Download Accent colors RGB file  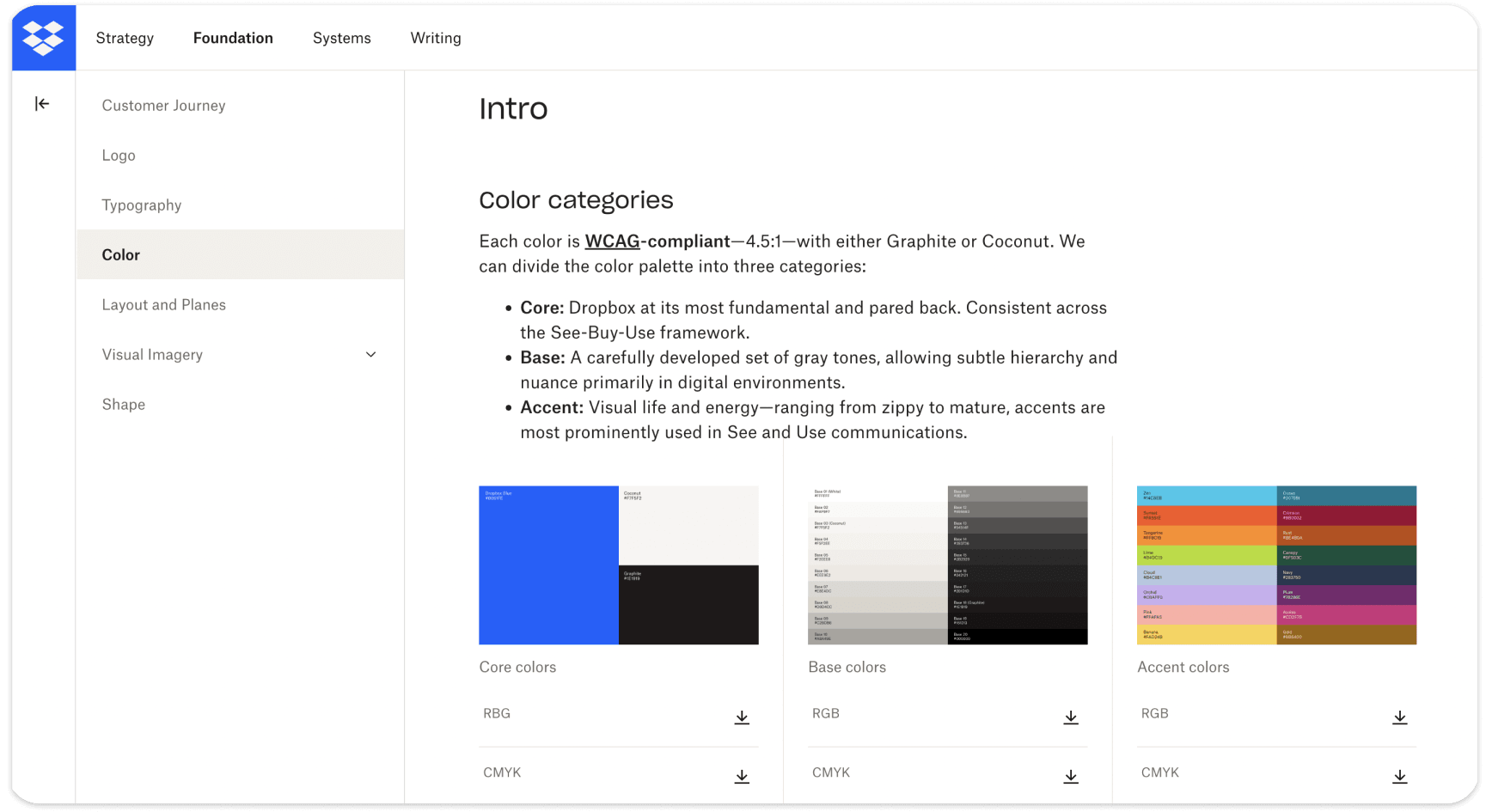coord(1400,717)
